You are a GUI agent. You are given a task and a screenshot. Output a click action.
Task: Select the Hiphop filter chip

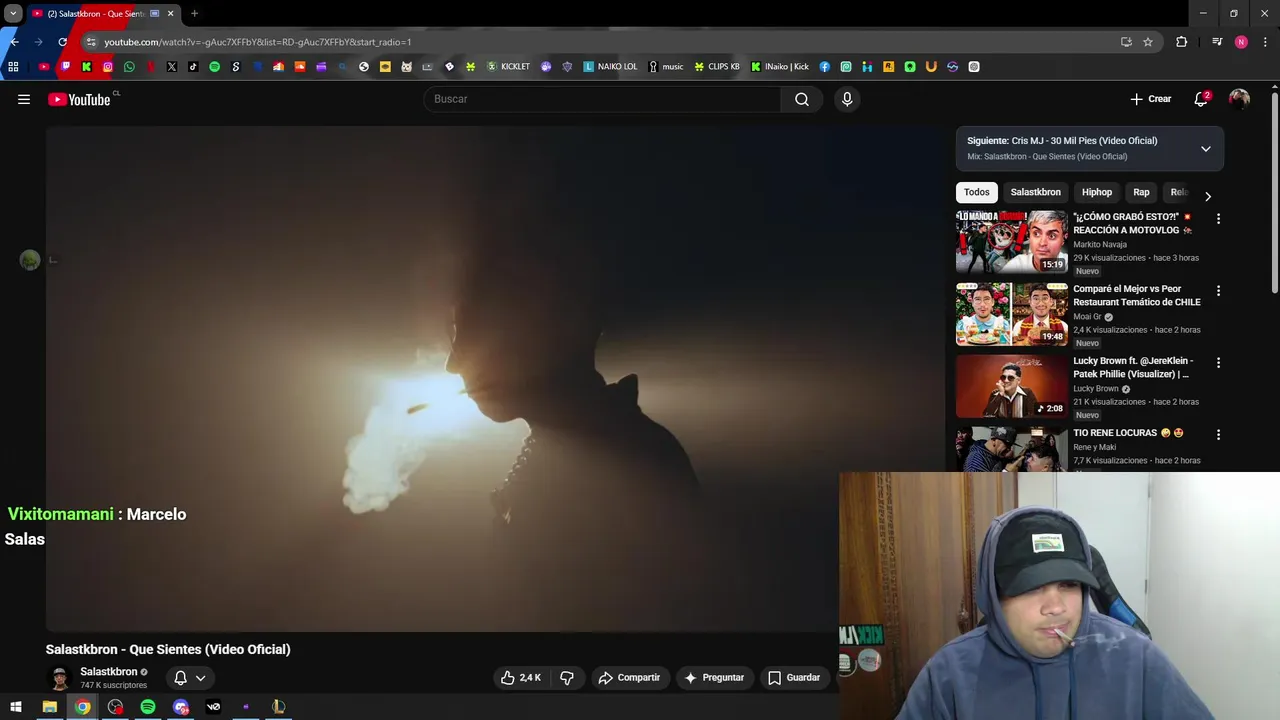tap(1097, 192)
